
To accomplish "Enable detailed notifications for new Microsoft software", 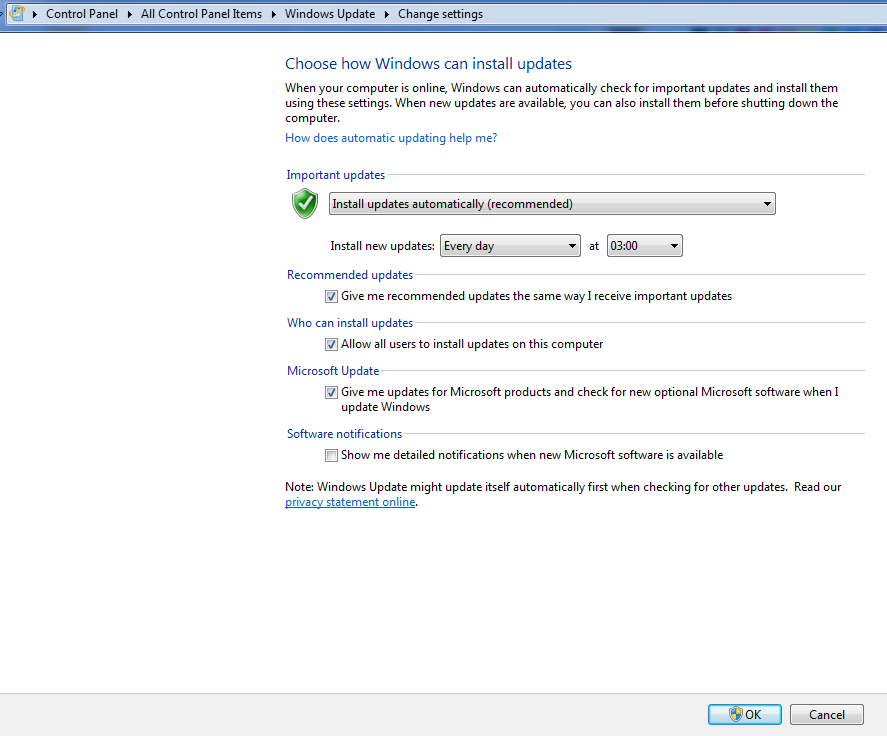I will click(331, 456).
